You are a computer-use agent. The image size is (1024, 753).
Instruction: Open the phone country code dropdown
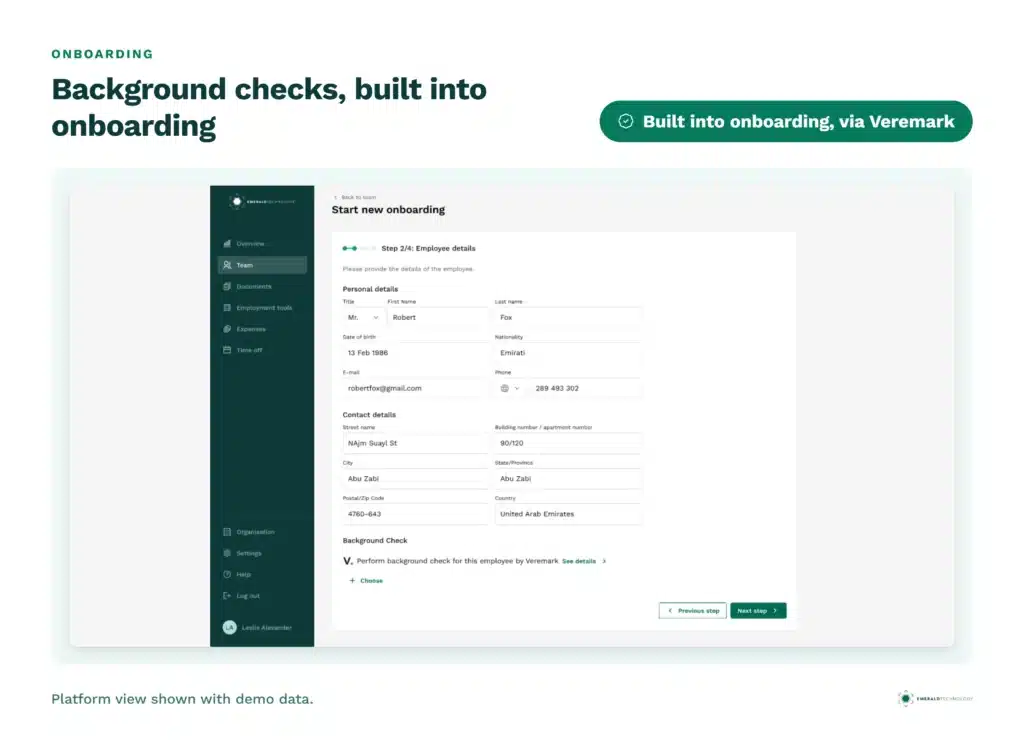pos(511,388)
